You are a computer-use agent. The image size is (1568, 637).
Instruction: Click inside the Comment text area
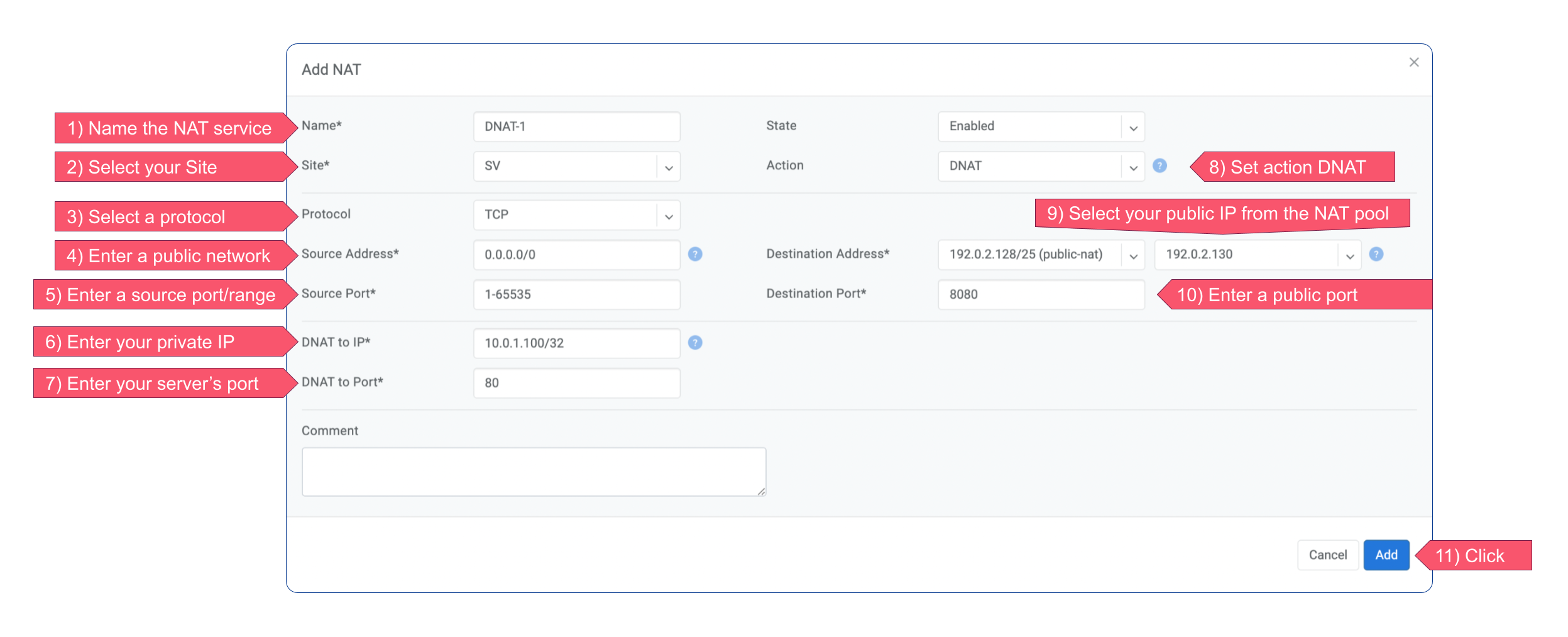pos(534,472)
